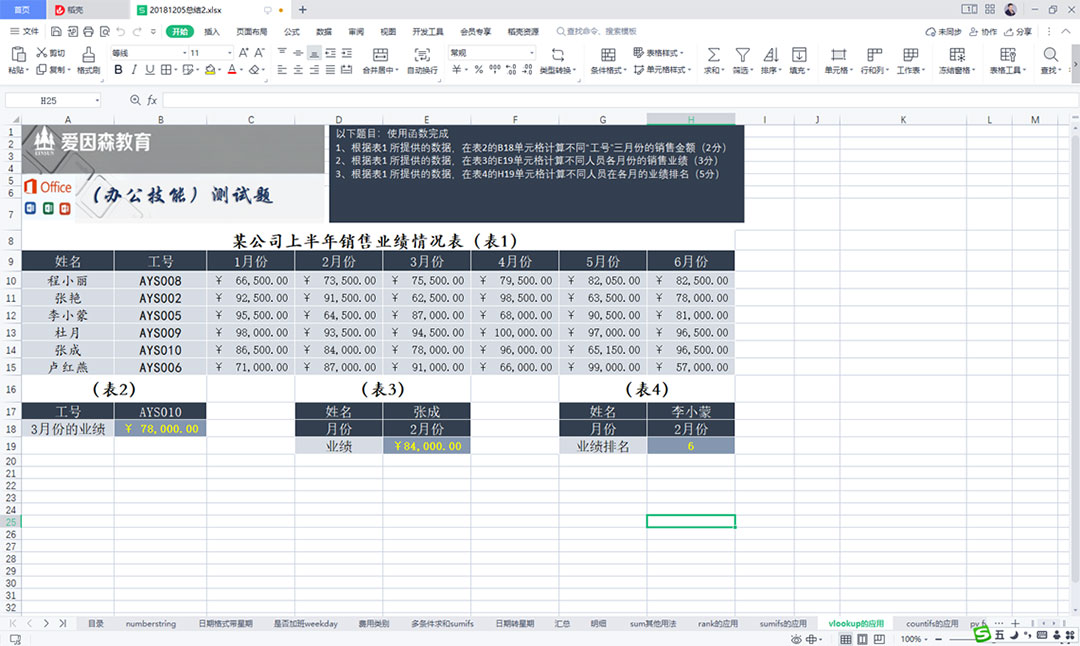1080x646 pixels.
Task: Switch to the 公式 ribbon tab
Action: [293, 31]
